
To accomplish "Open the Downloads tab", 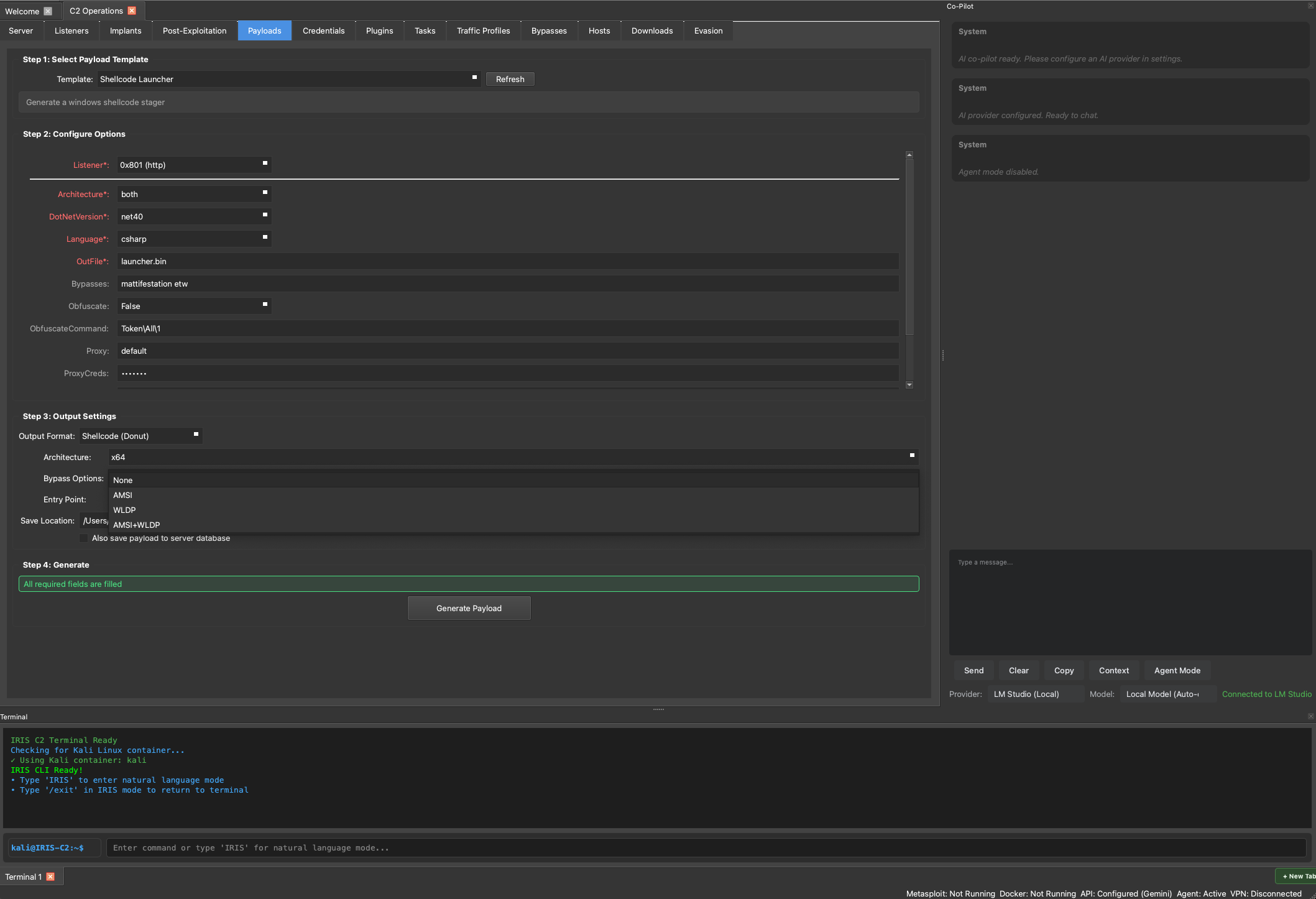I will [652, 30].
